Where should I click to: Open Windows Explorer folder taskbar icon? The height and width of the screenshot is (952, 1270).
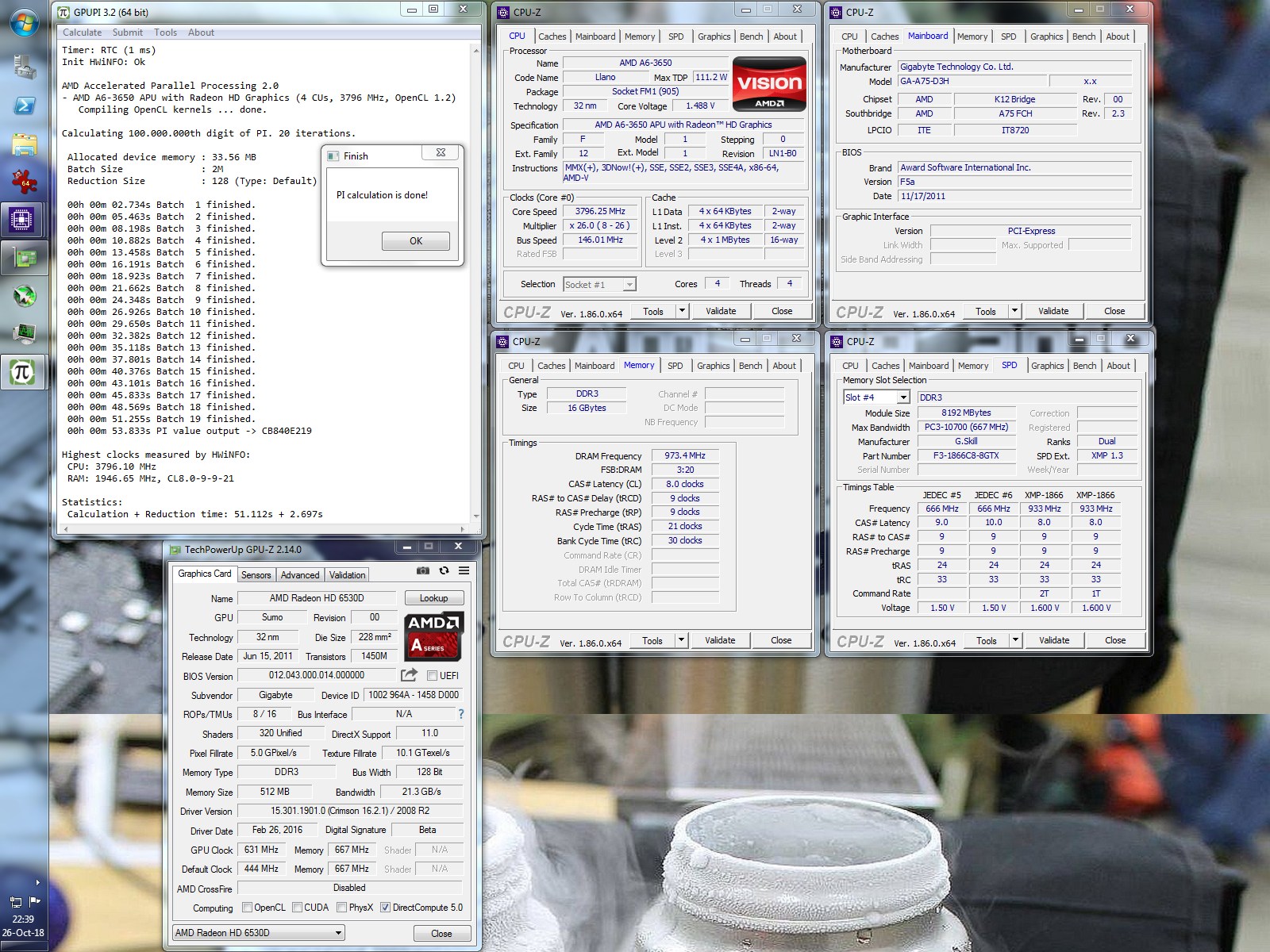pos(24,144)
